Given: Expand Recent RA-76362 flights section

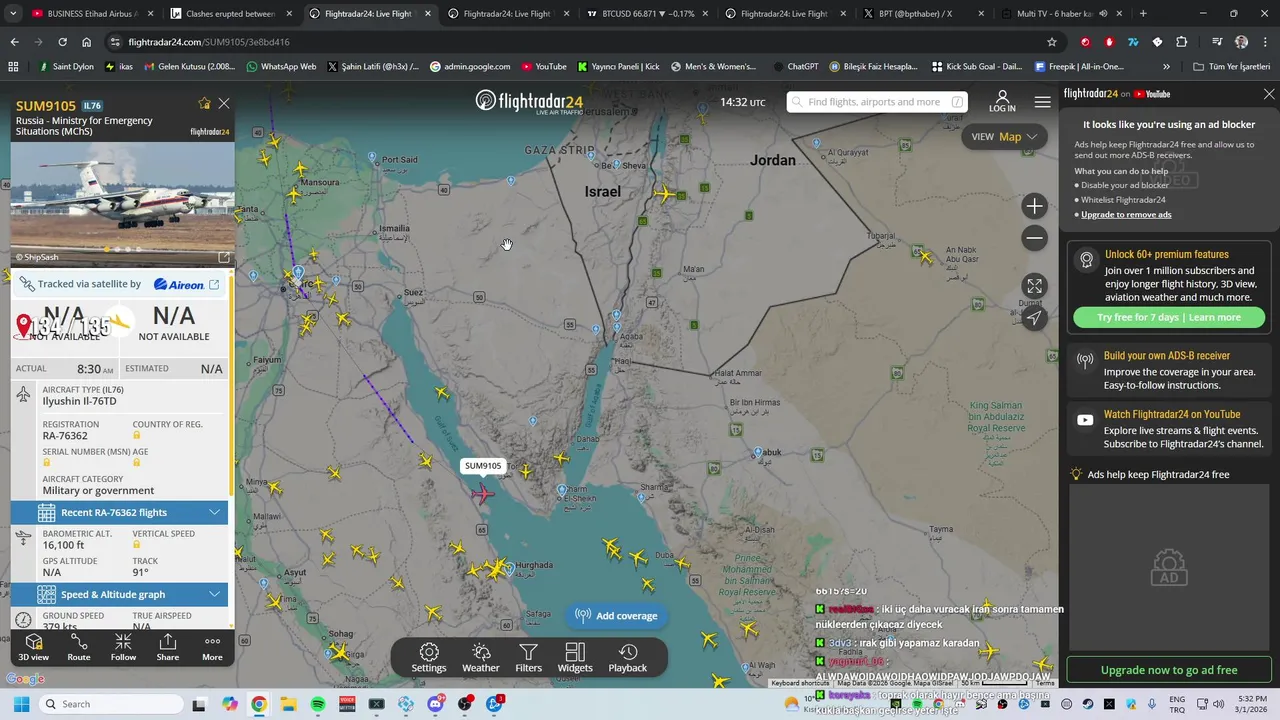Looking at the screenshot, I should [x=119, y=512].
